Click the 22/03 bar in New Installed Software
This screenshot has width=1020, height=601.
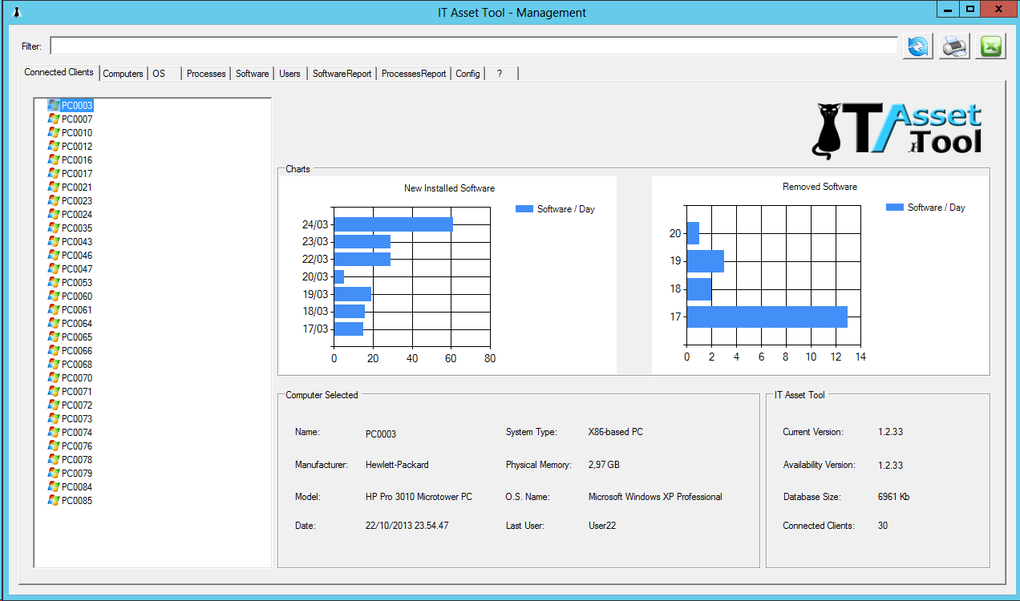(x=362, y=259)
